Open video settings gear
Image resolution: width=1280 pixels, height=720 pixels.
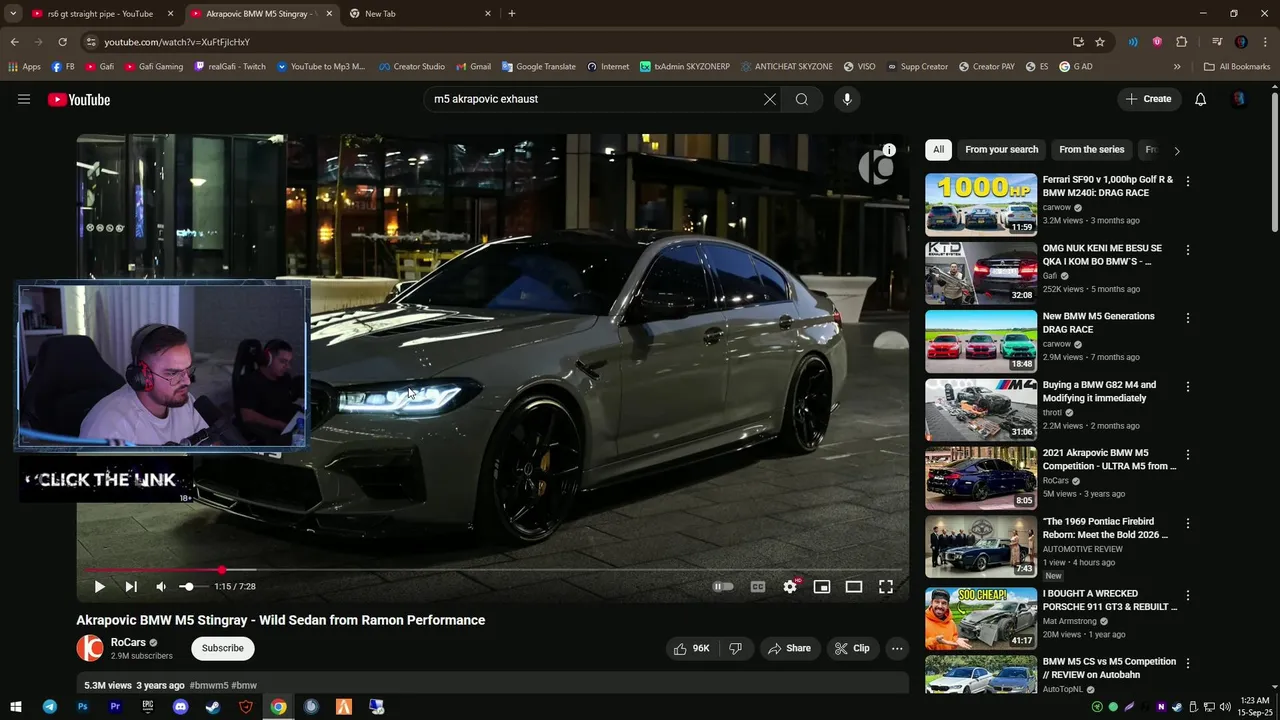tap(790, 587)
